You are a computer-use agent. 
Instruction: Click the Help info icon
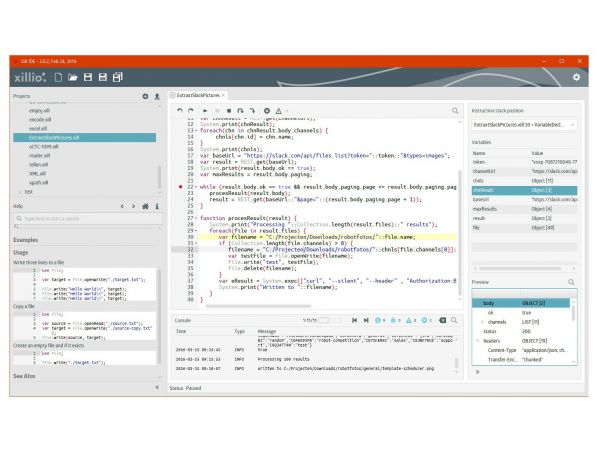coord(157,206)
